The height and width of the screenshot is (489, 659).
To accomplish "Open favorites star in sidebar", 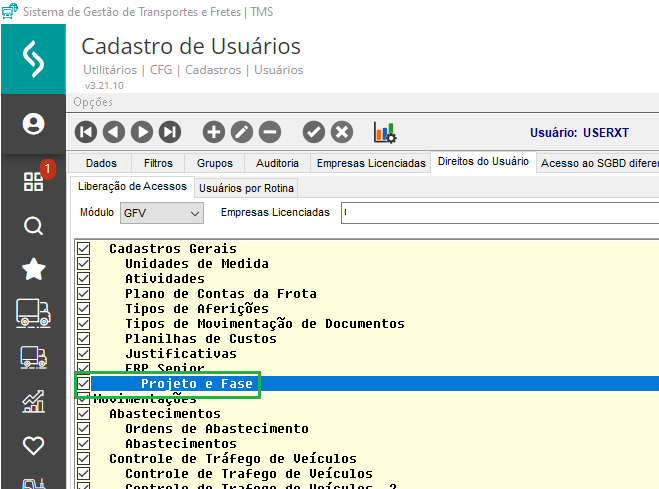I will point(33,269).
